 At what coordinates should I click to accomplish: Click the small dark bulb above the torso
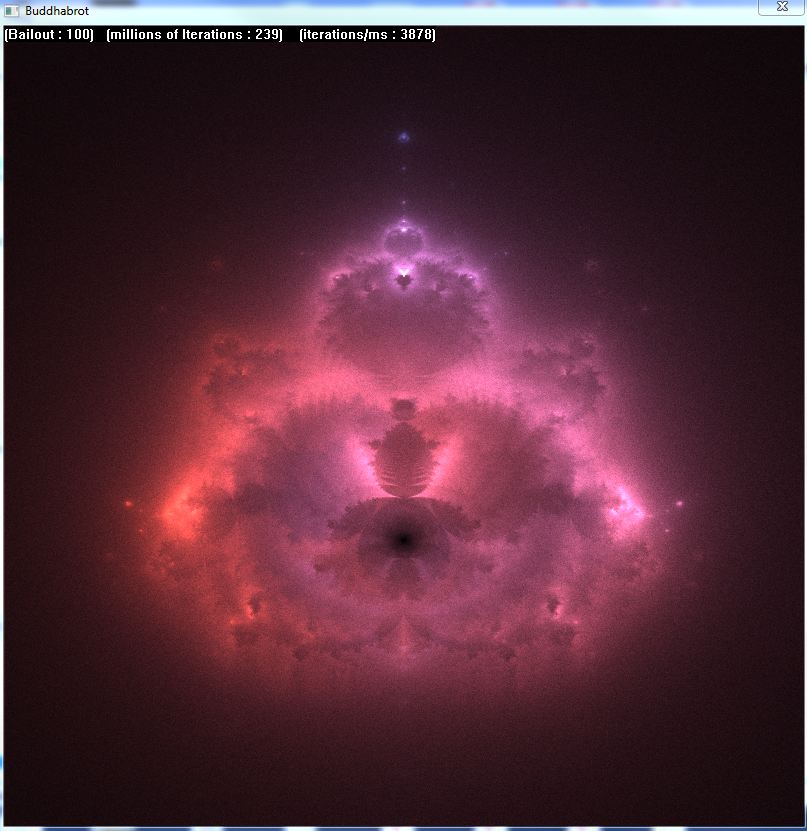(x=403, y=408)
